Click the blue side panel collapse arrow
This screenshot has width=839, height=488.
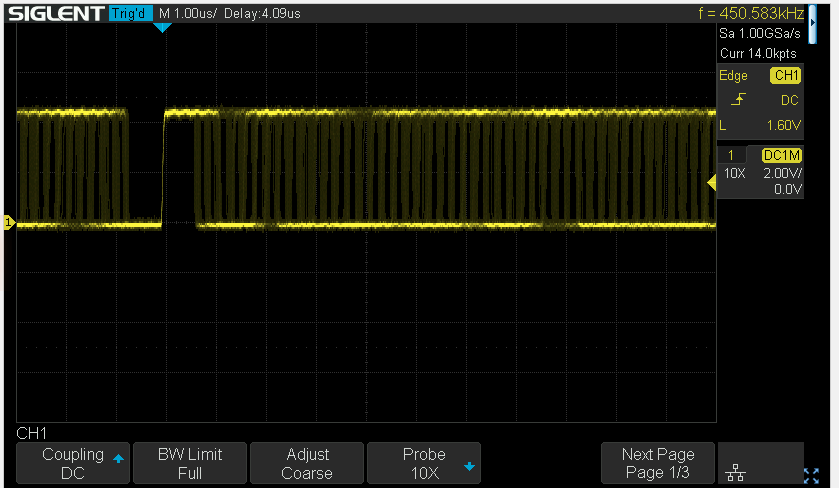point(813,23)
